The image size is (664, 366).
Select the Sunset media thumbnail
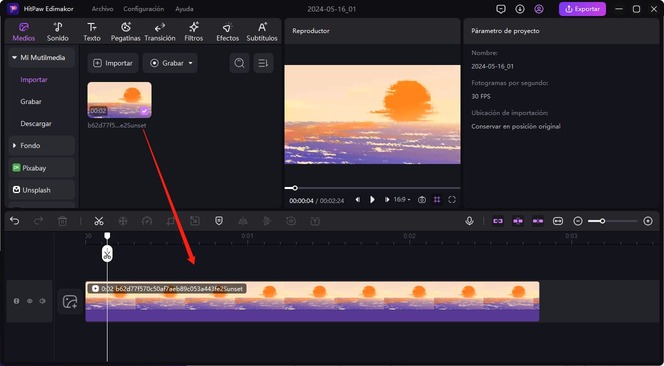[x=119, y=100]
